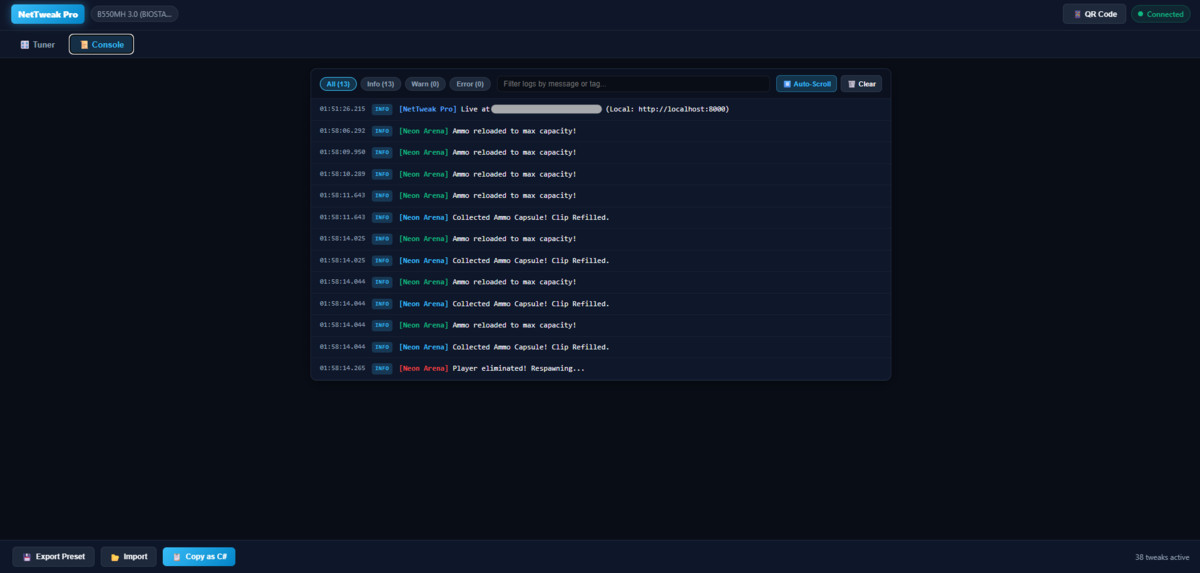
Task: Show all logs with the All (13) filter
Action: click(x=338, y=84)
